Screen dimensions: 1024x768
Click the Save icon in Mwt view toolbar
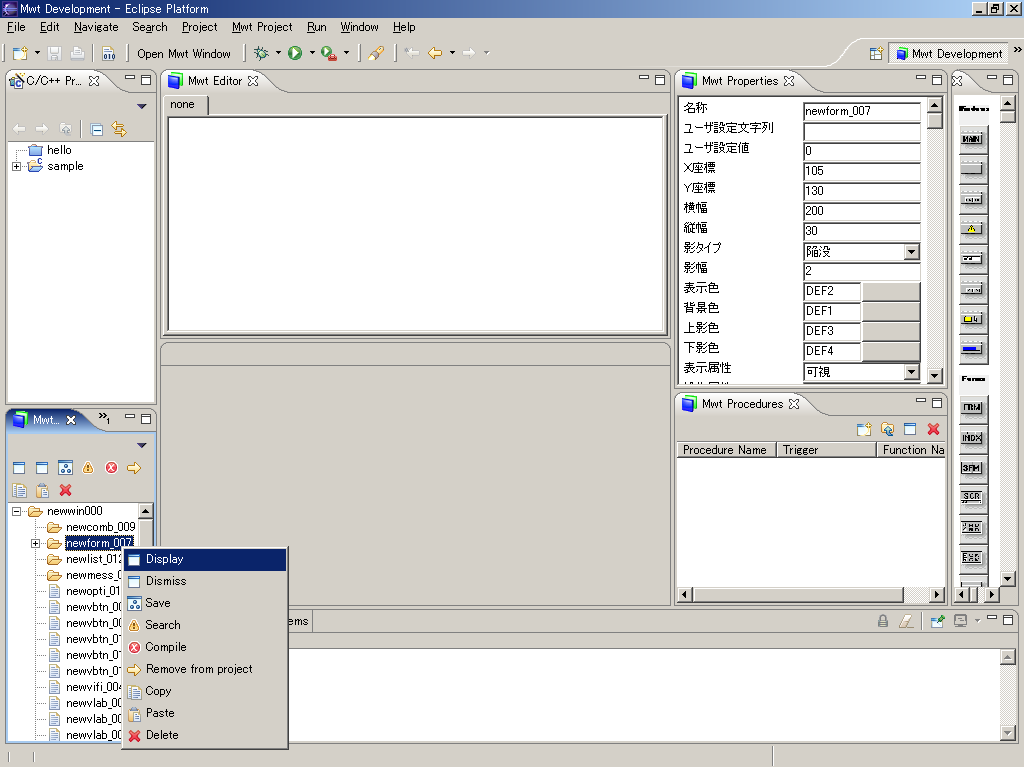click(x=65, y=468)
